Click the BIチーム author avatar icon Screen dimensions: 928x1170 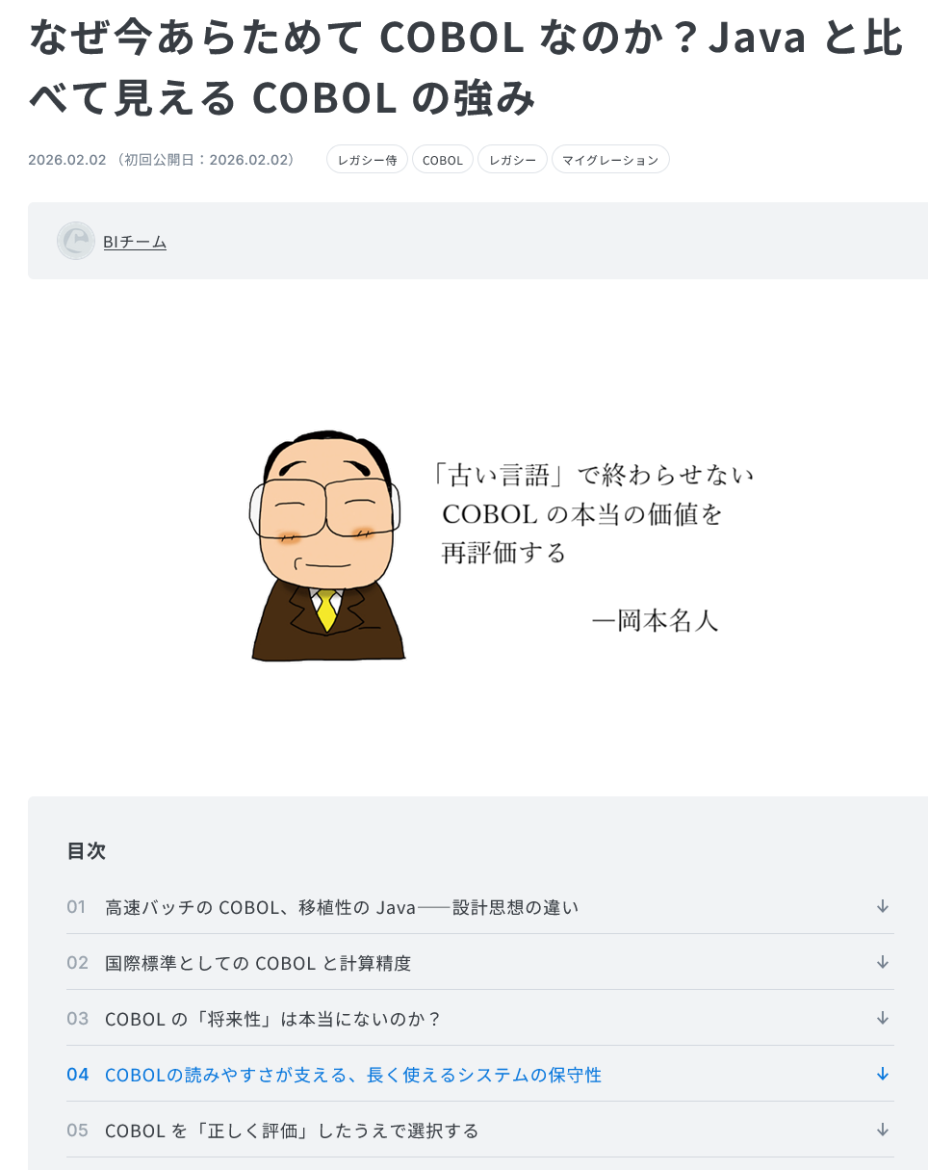pos(76,241)
